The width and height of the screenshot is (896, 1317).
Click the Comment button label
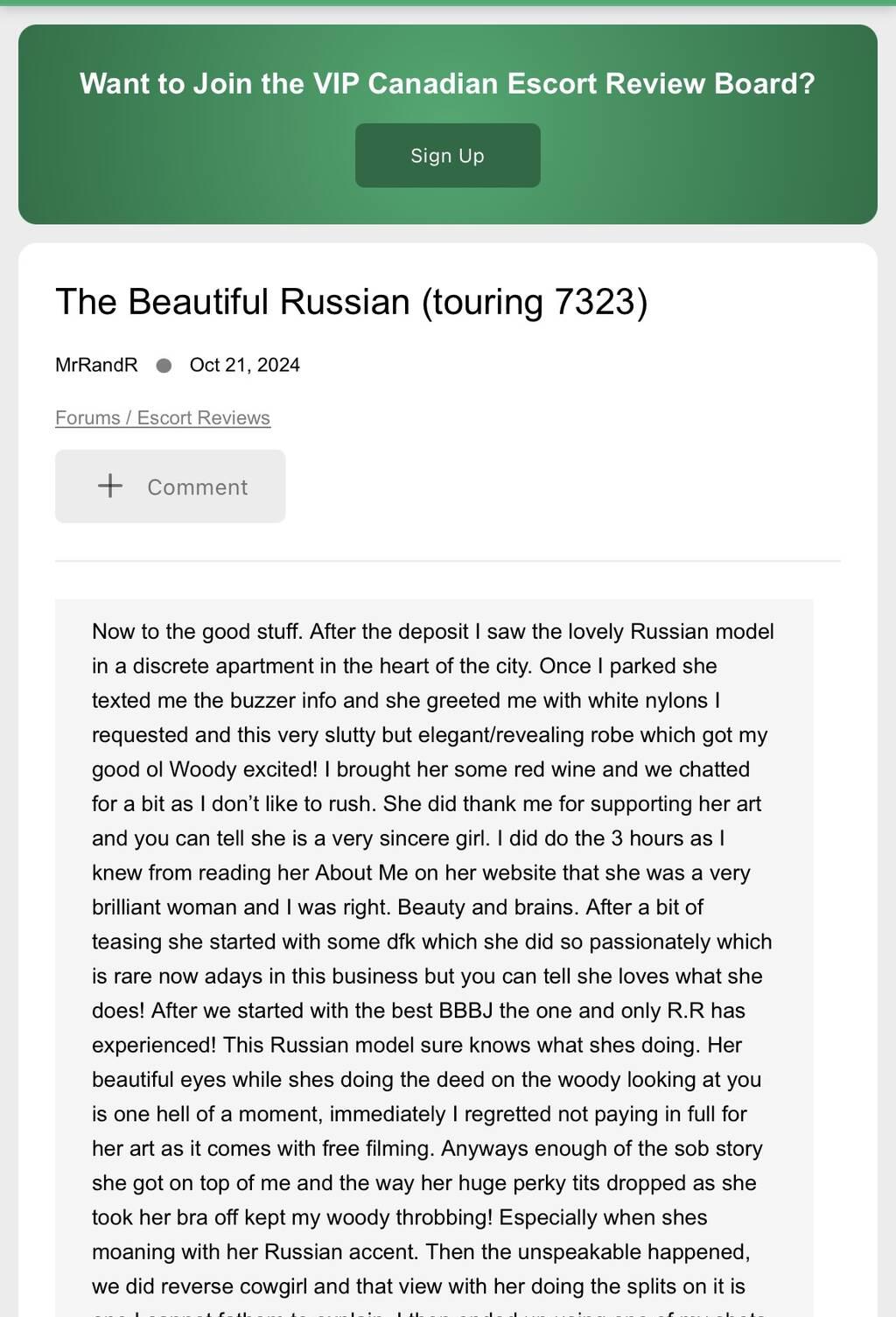(197, 487)
